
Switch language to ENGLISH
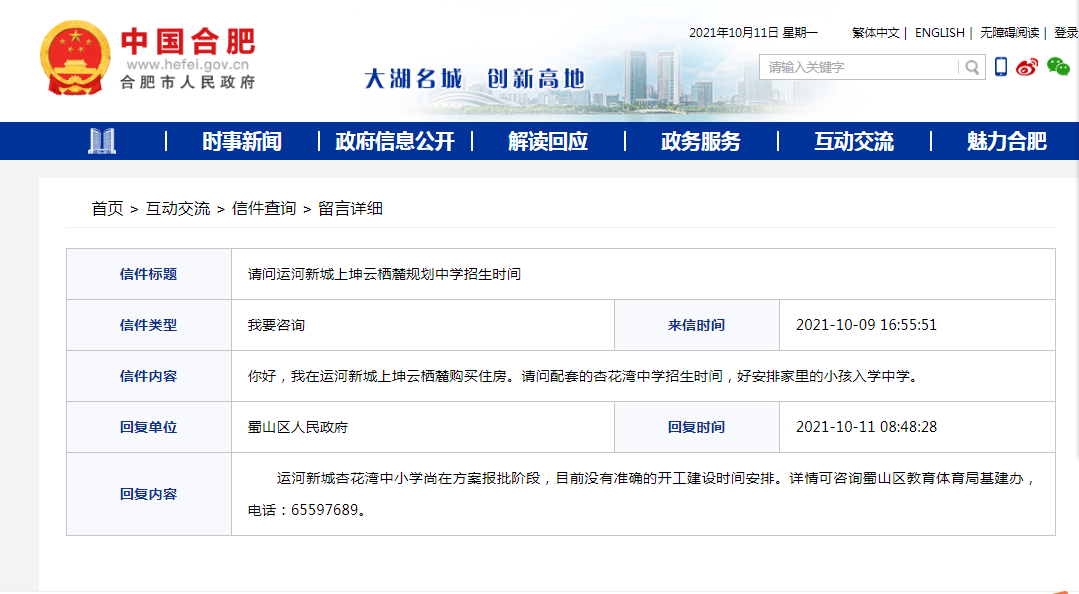click(938, 32)
